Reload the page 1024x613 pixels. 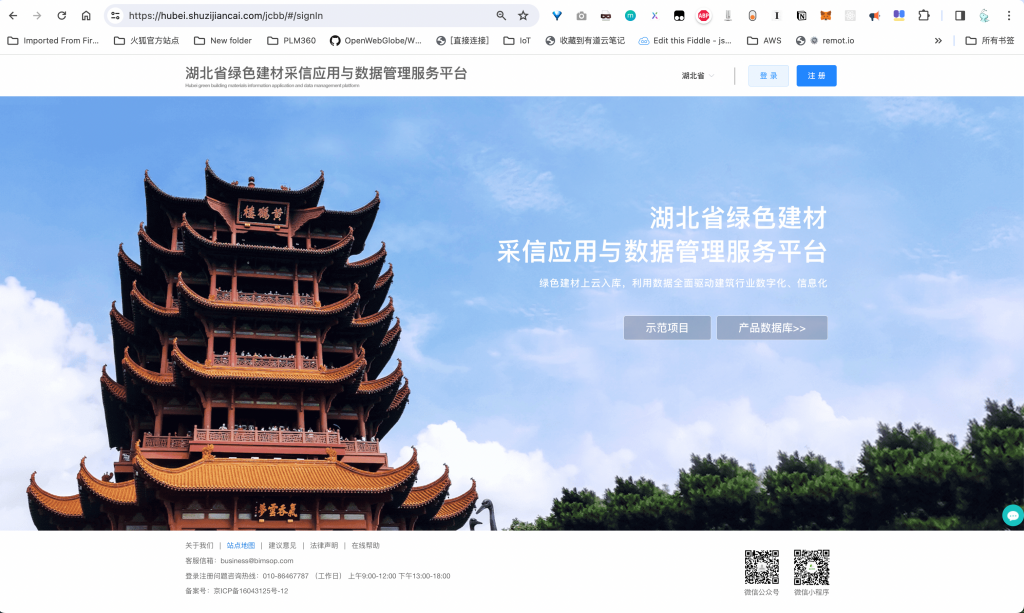click(x=62, y=16)
